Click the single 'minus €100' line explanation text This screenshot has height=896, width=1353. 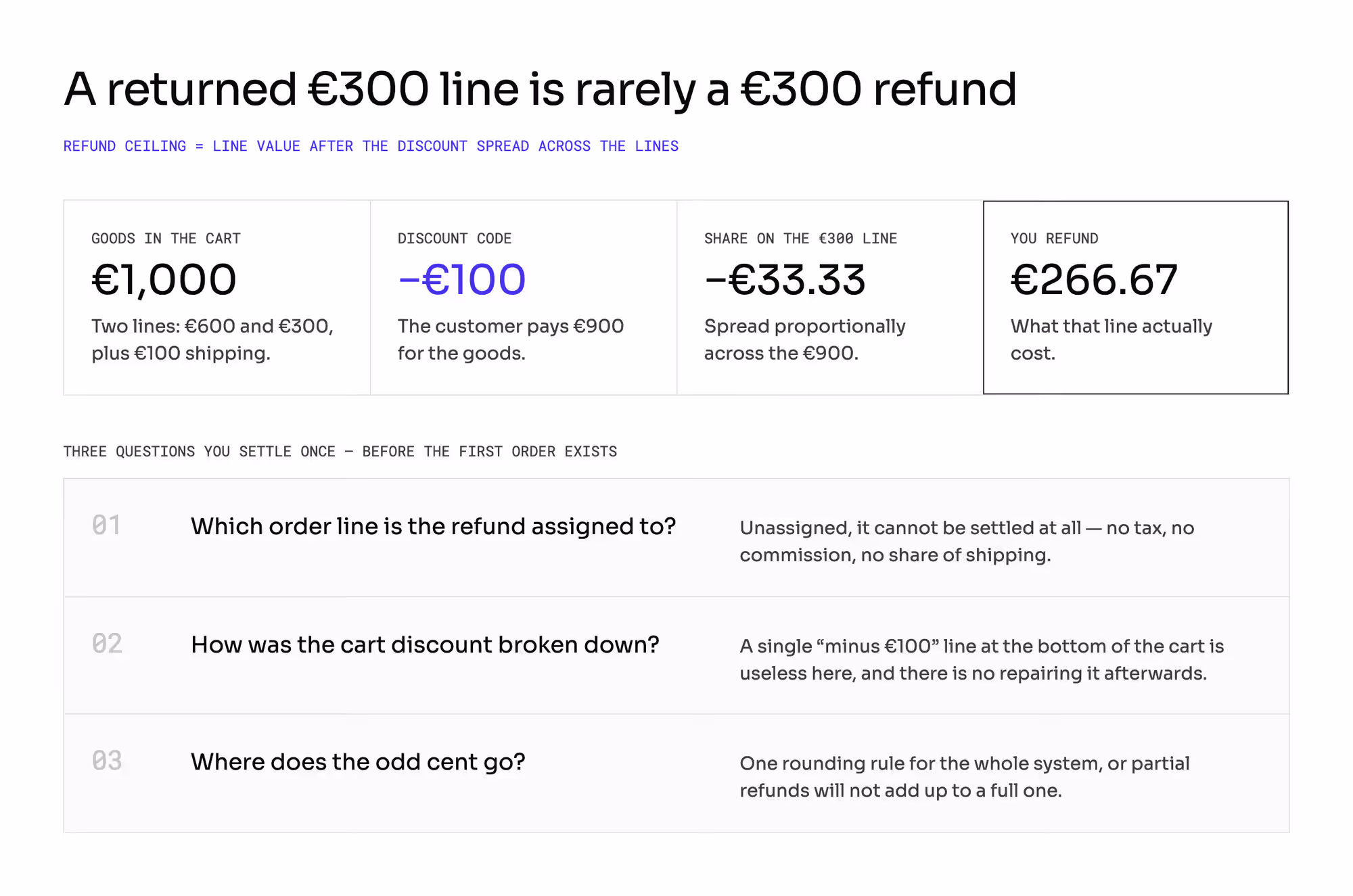(x=982, y=659)
